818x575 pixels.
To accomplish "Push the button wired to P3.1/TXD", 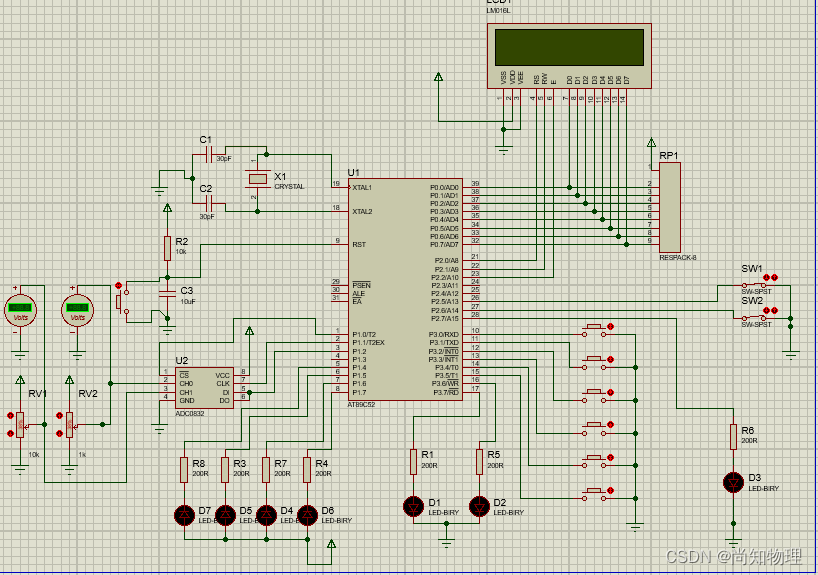I will point(594,363).
